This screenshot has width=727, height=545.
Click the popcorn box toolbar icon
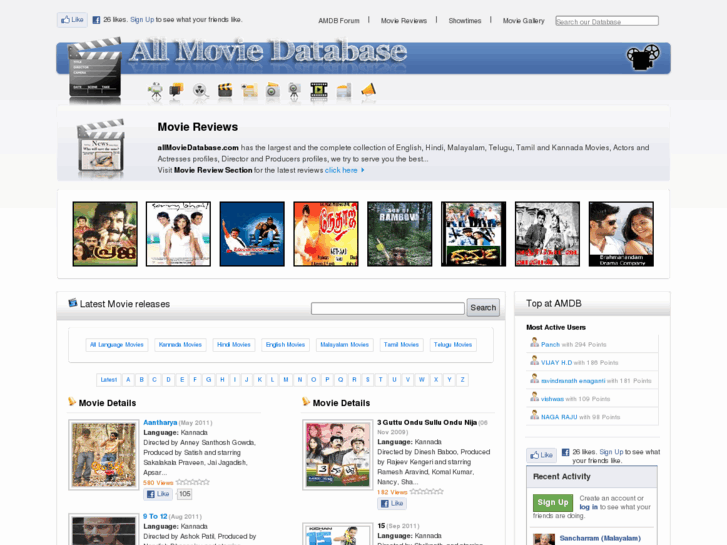tap(344, 90)
